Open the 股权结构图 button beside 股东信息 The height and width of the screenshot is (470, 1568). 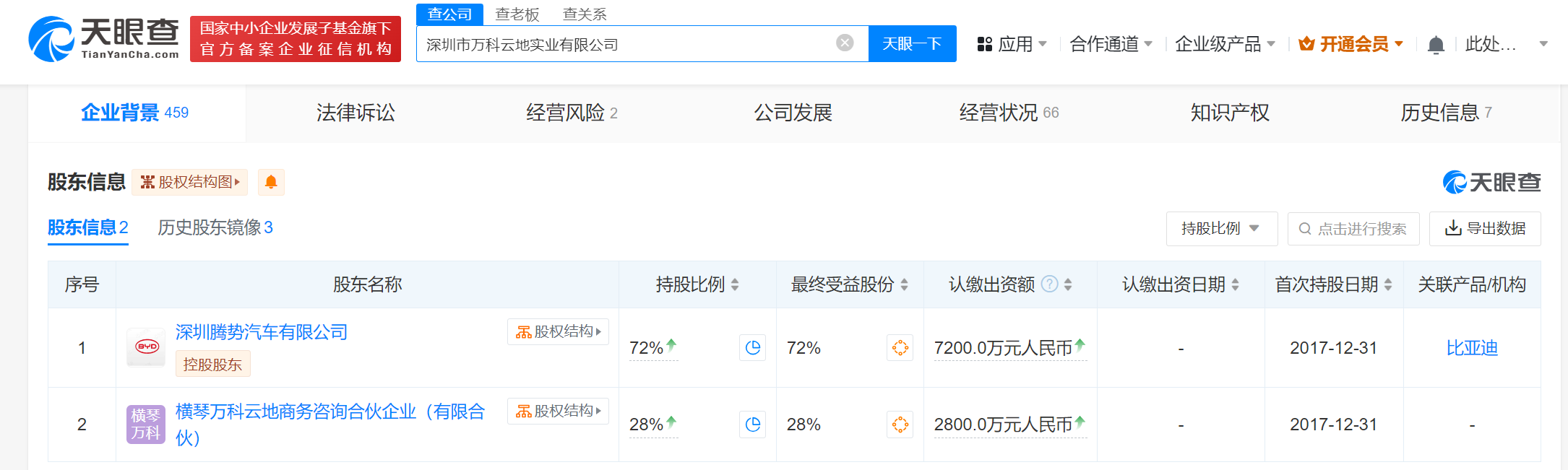[x=189, y=182]
